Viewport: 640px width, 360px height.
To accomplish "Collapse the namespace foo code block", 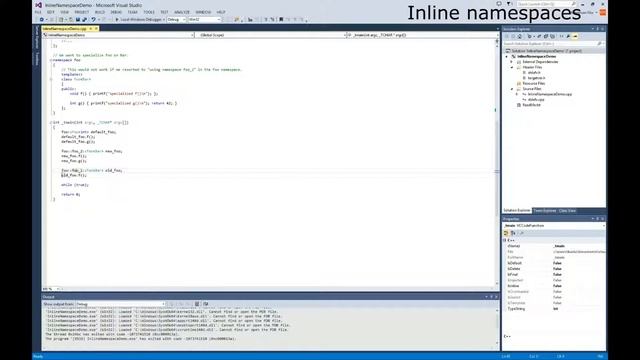I will 51,60.
